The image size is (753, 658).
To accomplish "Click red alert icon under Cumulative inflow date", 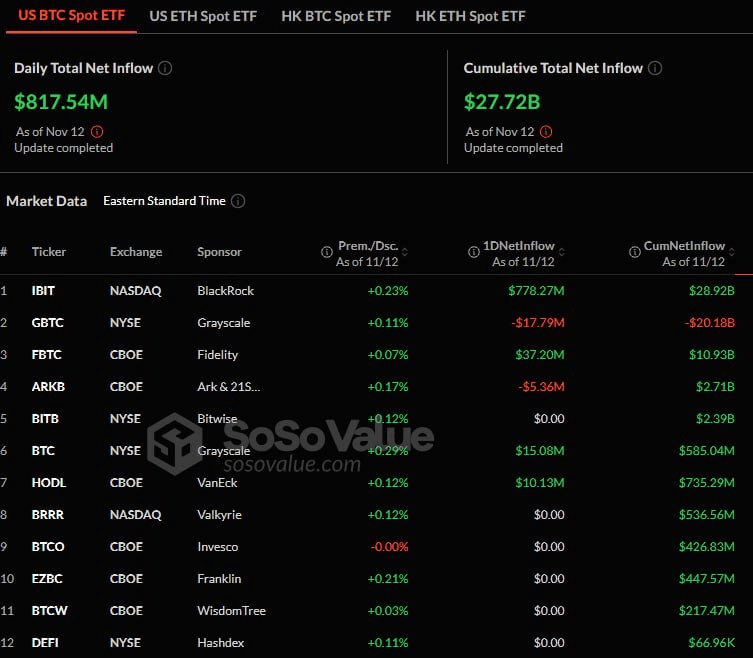I will pos(546,132).
